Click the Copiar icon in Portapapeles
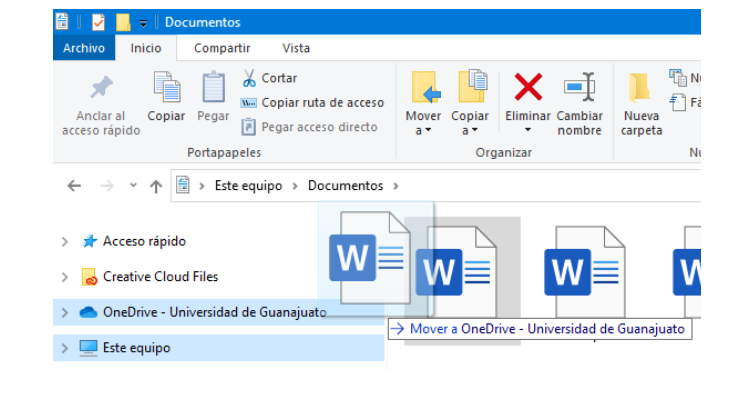739x394 pixels. pos(166,88)
